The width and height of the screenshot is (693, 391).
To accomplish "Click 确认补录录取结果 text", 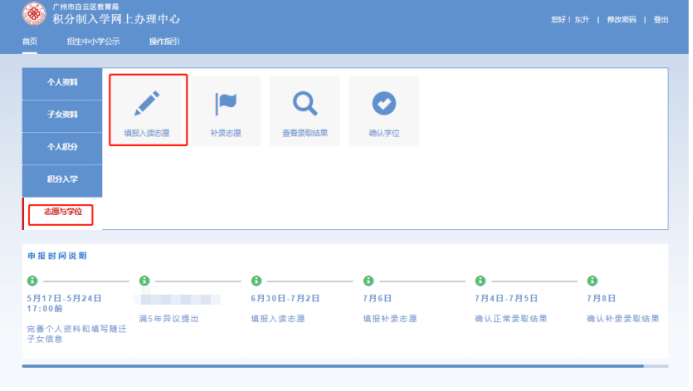I will coord(623,319).
